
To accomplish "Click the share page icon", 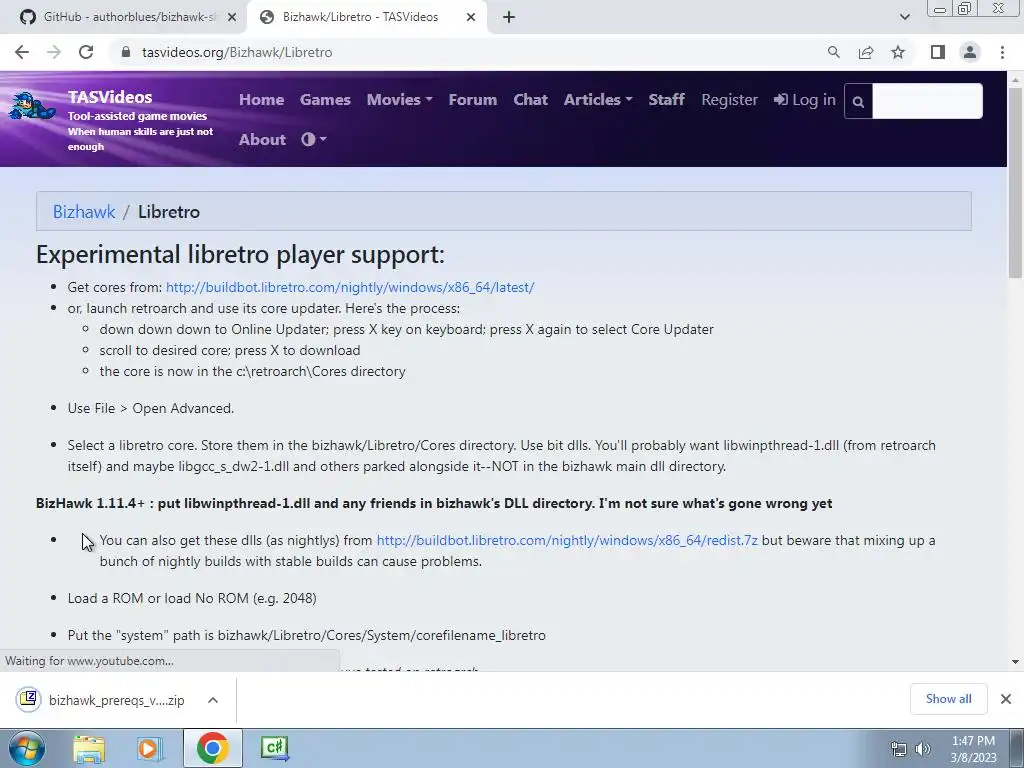I will pos(866,52).
